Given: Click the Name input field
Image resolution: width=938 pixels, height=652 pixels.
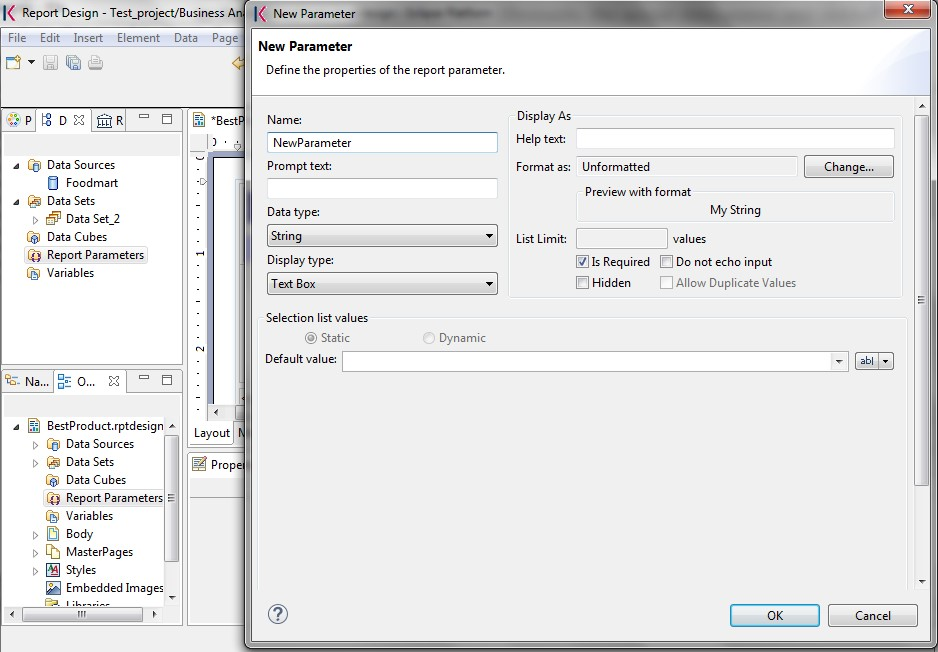Looking at the screenshot, I should (382, 142).
